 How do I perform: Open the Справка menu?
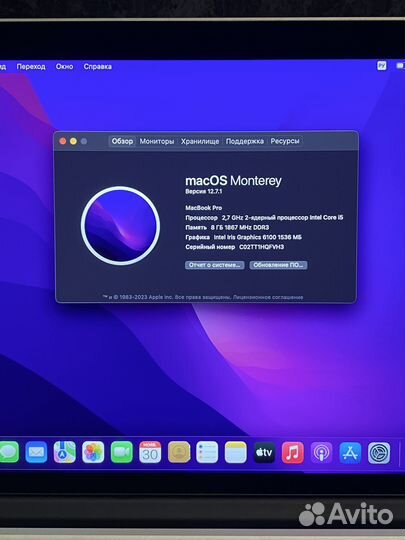click(97, 66)
